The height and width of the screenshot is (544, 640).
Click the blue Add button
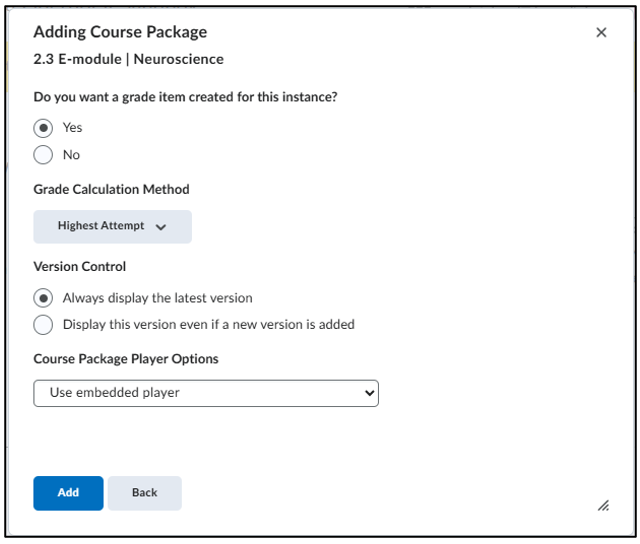point(68,493)
